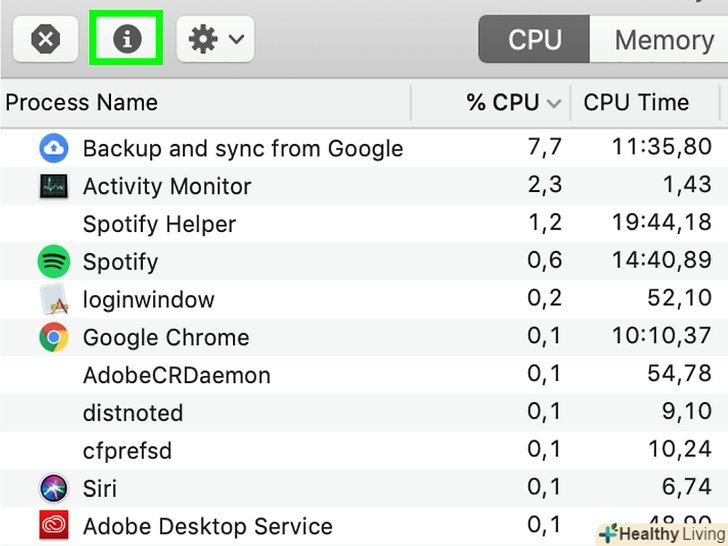Click the Siri process icon
The height and width of the screenshot is (546, 728).
coord(53,488)
